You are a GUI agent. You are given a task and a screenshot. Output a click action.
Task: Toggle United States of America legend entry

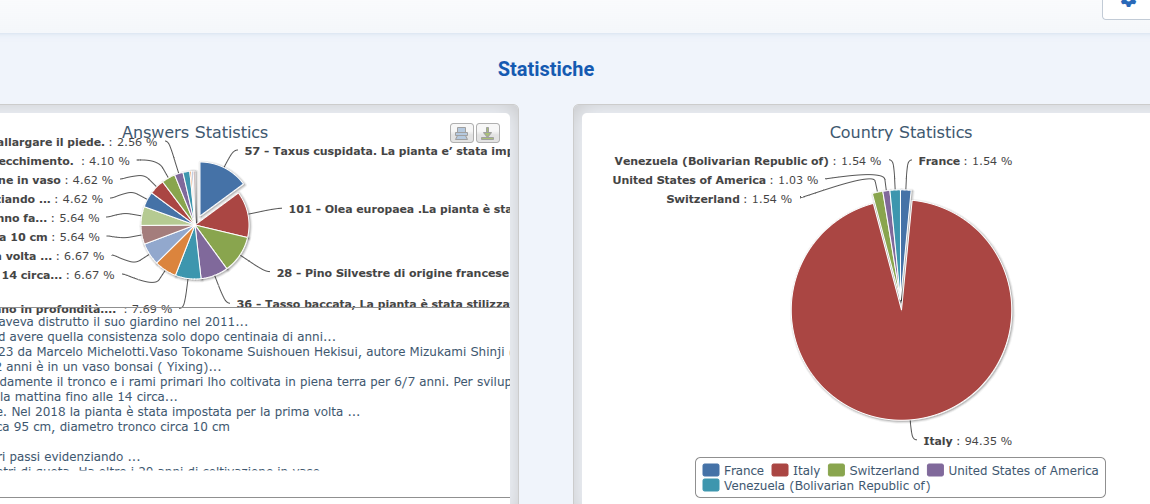coord(1012,470)
